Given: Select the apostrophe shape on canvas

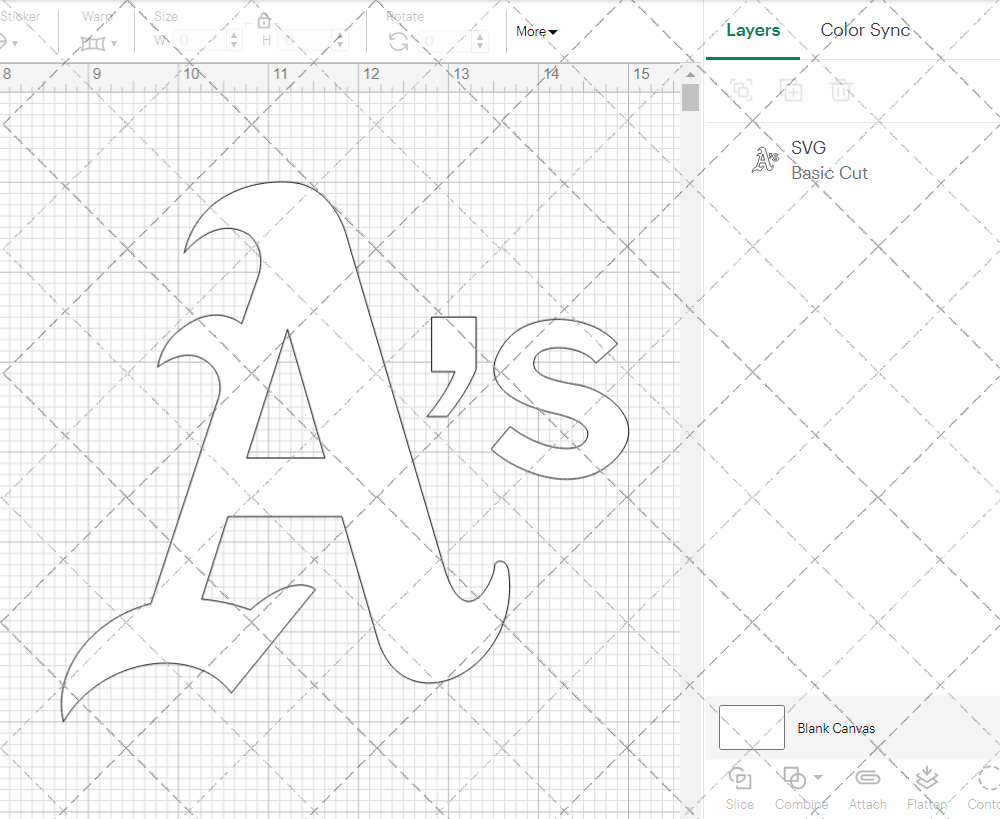Looking at the screenshot, I should click(453, 367).
